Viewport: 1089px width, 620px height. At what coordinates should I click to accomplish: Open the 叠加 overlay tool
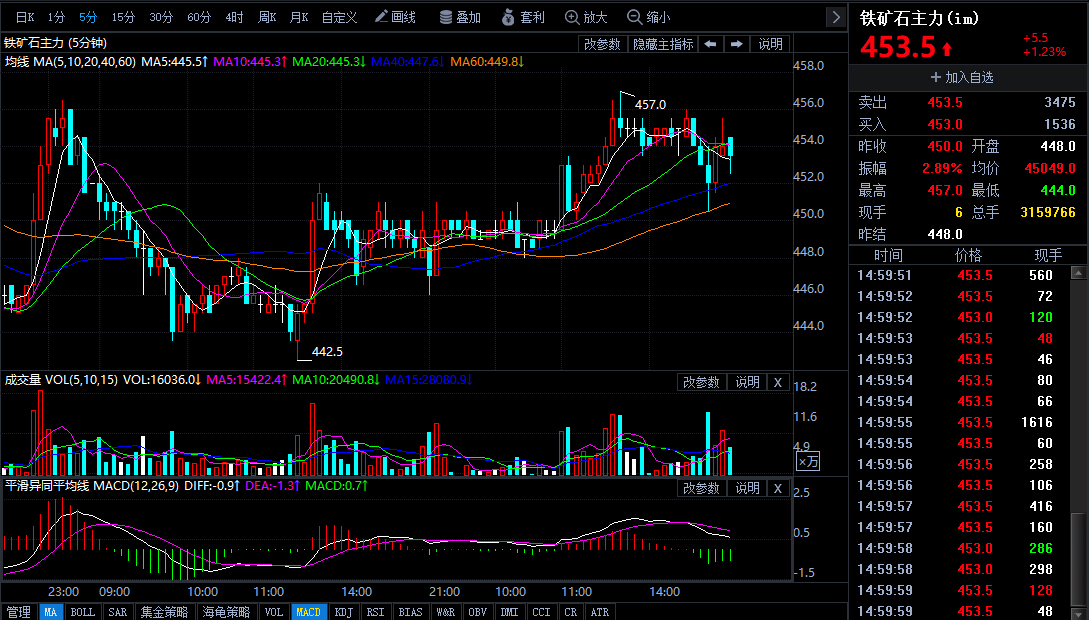[460, 17]
